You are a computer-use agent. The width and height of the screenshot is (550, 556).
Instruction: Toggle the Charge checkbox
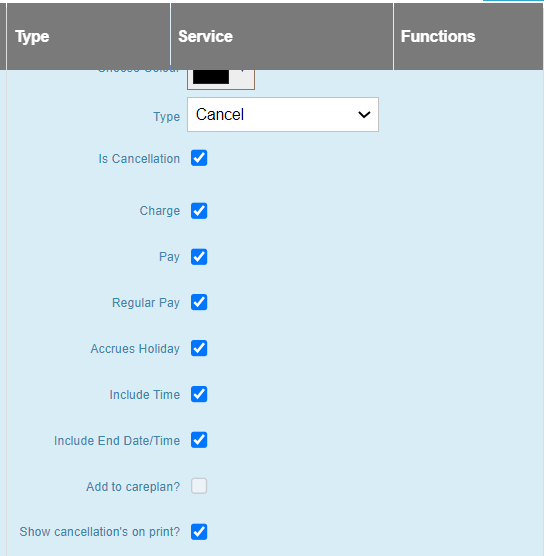(199, 211)
